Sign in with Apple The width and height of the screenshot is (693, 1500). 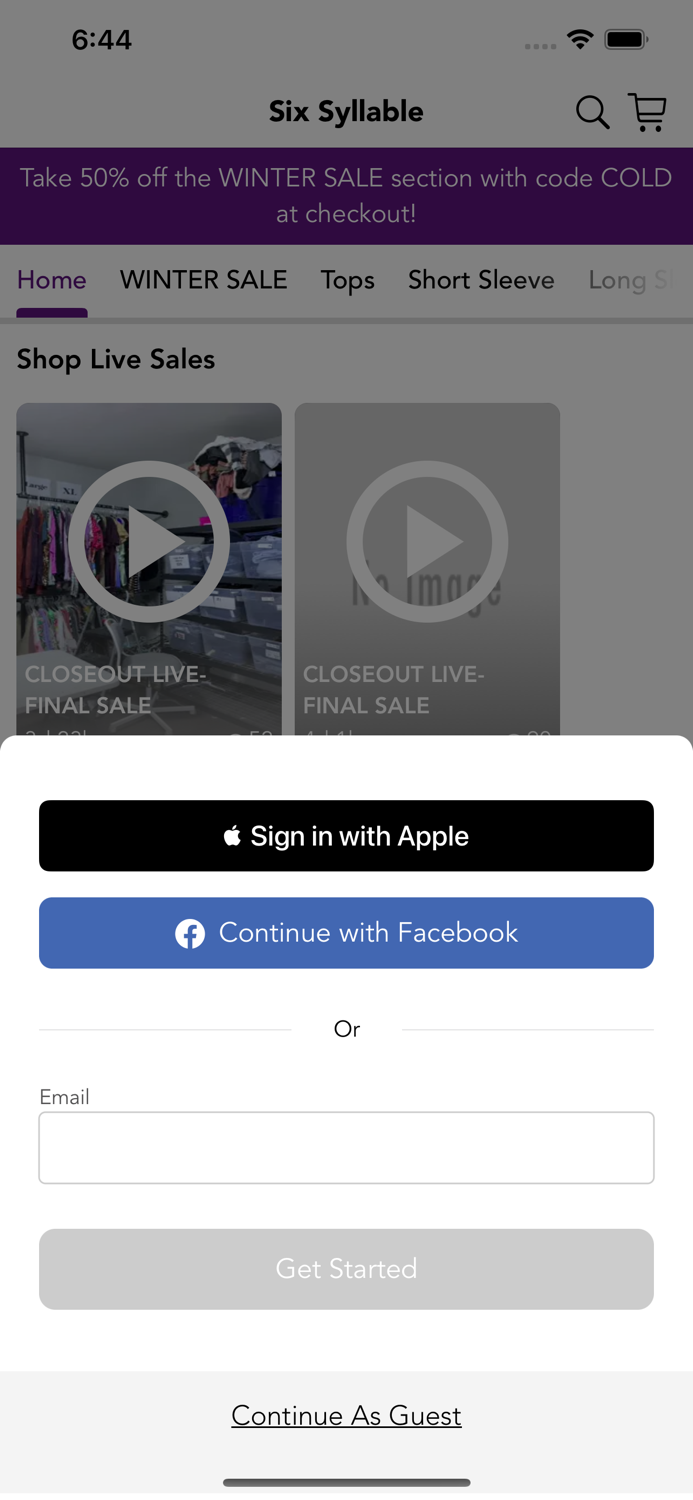tap(346, 836)
